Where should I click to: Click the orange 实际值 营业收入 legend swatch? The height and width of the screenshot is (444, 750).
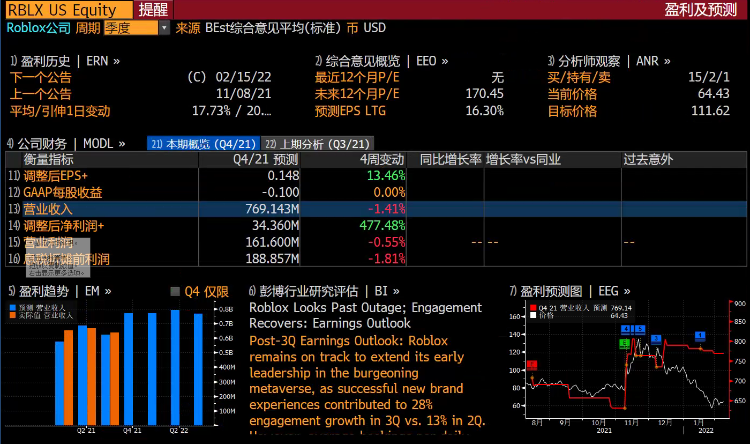coord(12,315)
